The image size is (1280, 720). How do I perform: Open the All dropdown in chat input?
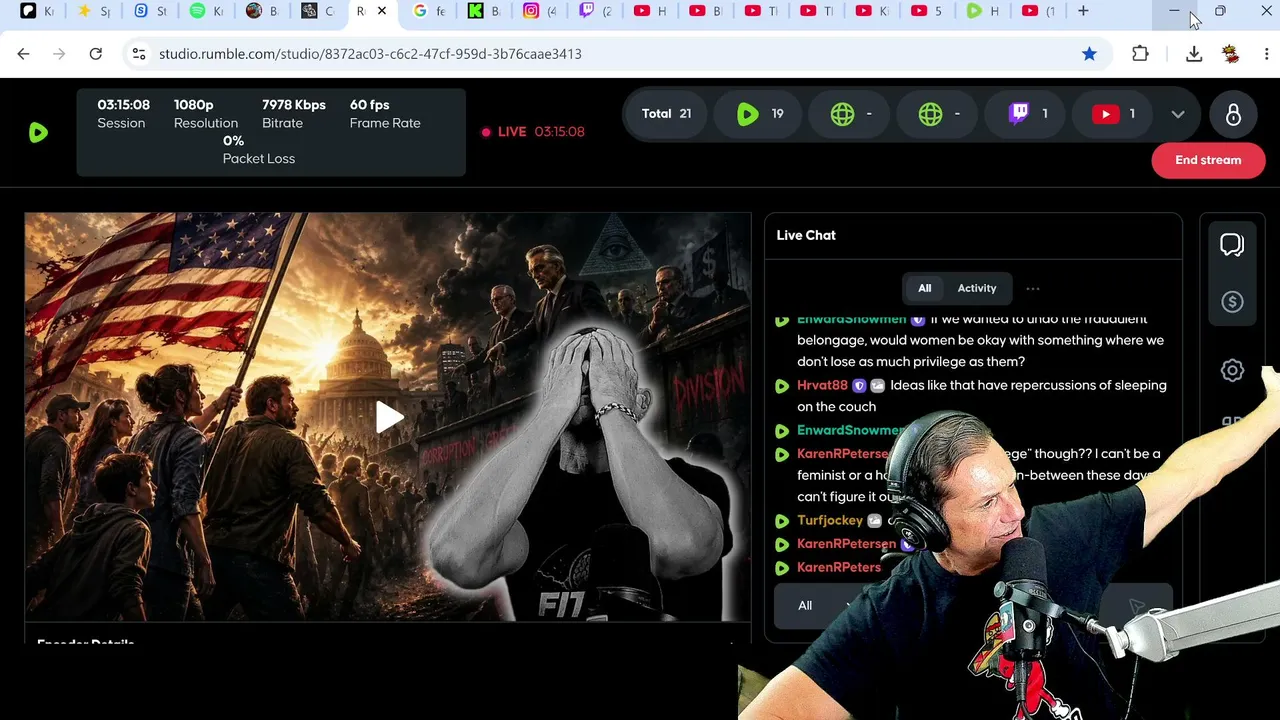(x=825, y=606)
